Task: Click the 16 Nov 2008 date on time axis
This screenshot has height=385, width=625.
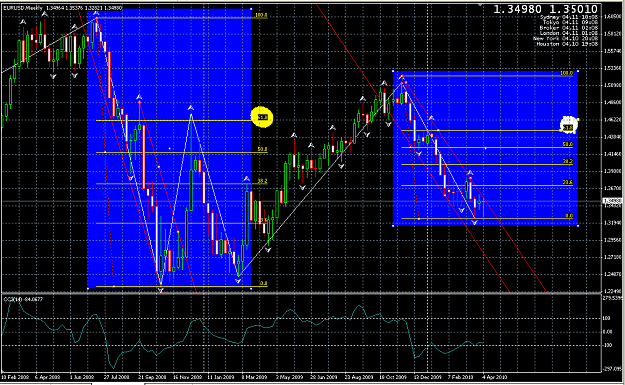Action: pos(187,377)
